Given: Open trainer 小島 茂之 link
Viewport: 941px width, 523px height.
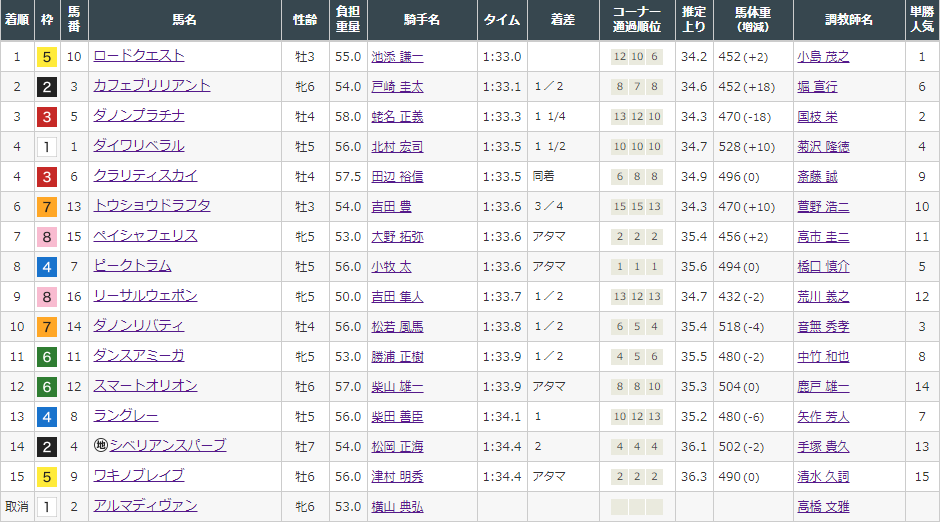Looking at the screenshot, I should pos(823,57).
